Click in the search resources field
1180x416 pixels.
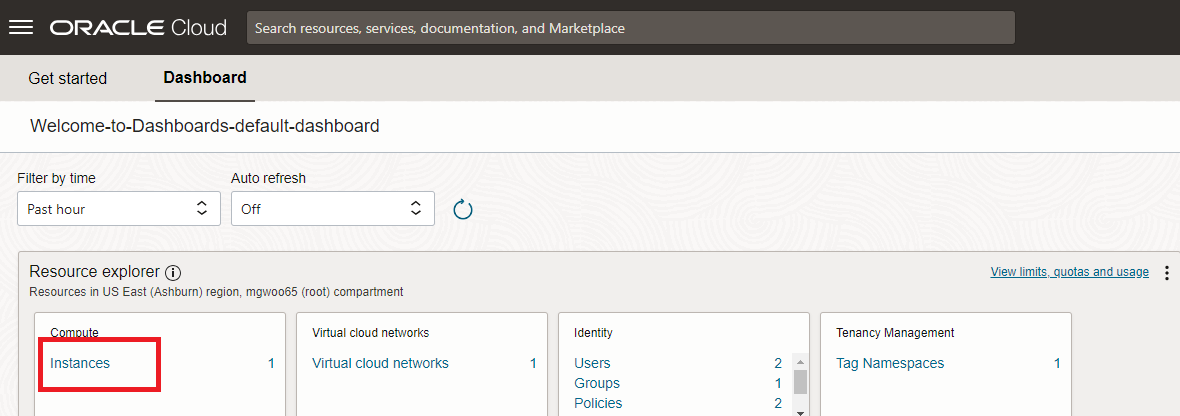coord(630,28)
